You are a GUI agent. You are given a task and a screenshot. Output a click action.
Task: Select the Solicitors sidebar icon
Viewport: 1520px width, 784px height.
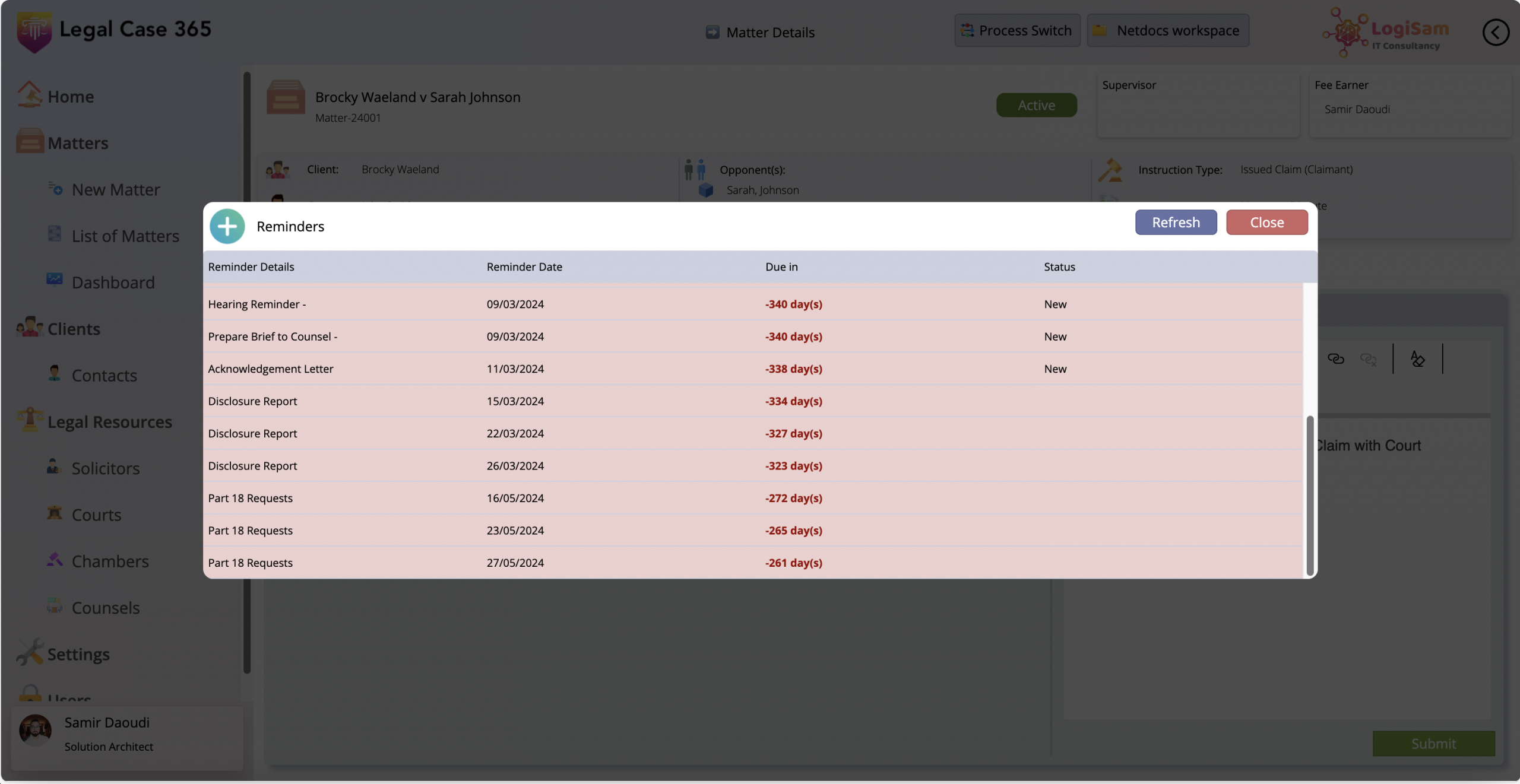pyautogui.click(x=55, y=467)
